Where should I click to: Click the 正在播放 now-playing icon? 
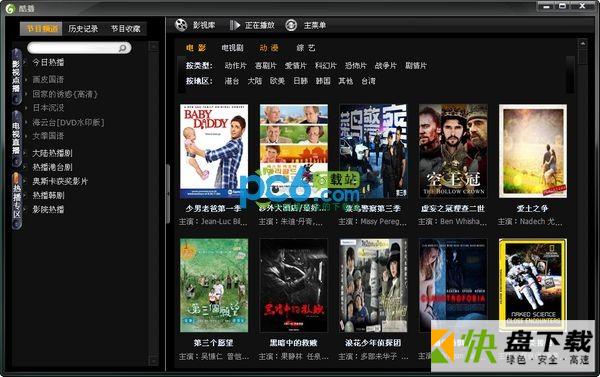pyautogui.click(x=235, y=25)
